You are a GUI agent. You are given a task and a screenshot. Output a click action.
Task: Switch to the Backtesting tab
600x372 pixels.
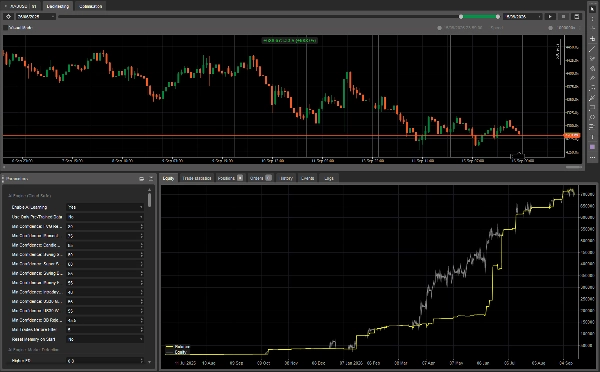click(57, 6)
